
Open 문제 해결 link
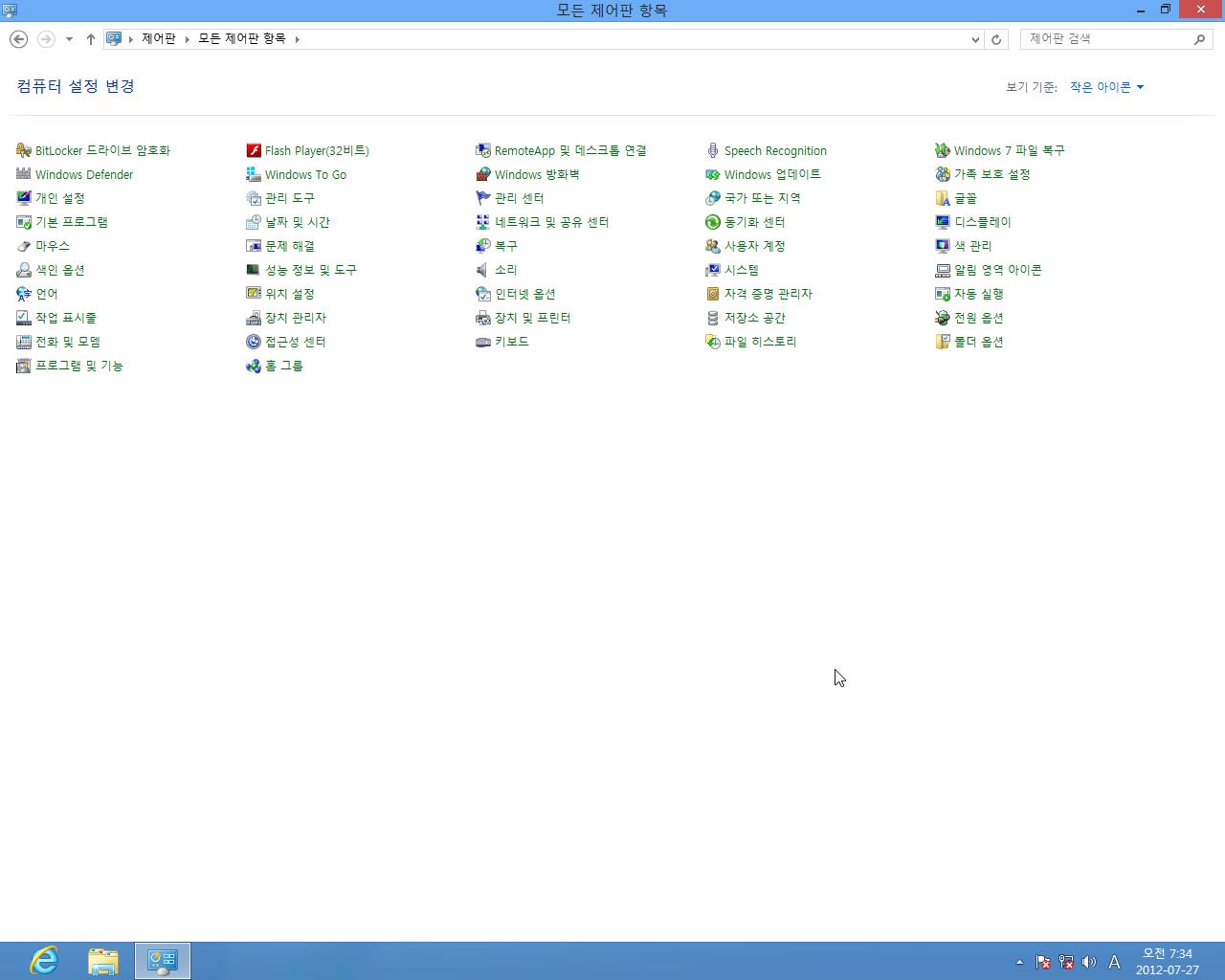point(290,246)
